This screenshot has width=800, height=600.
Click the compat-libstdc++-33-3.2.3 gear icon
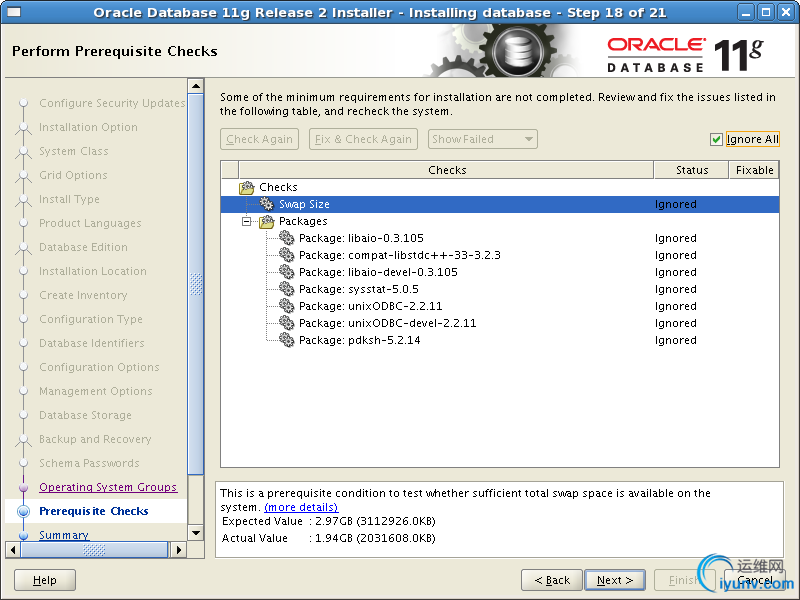287,255
